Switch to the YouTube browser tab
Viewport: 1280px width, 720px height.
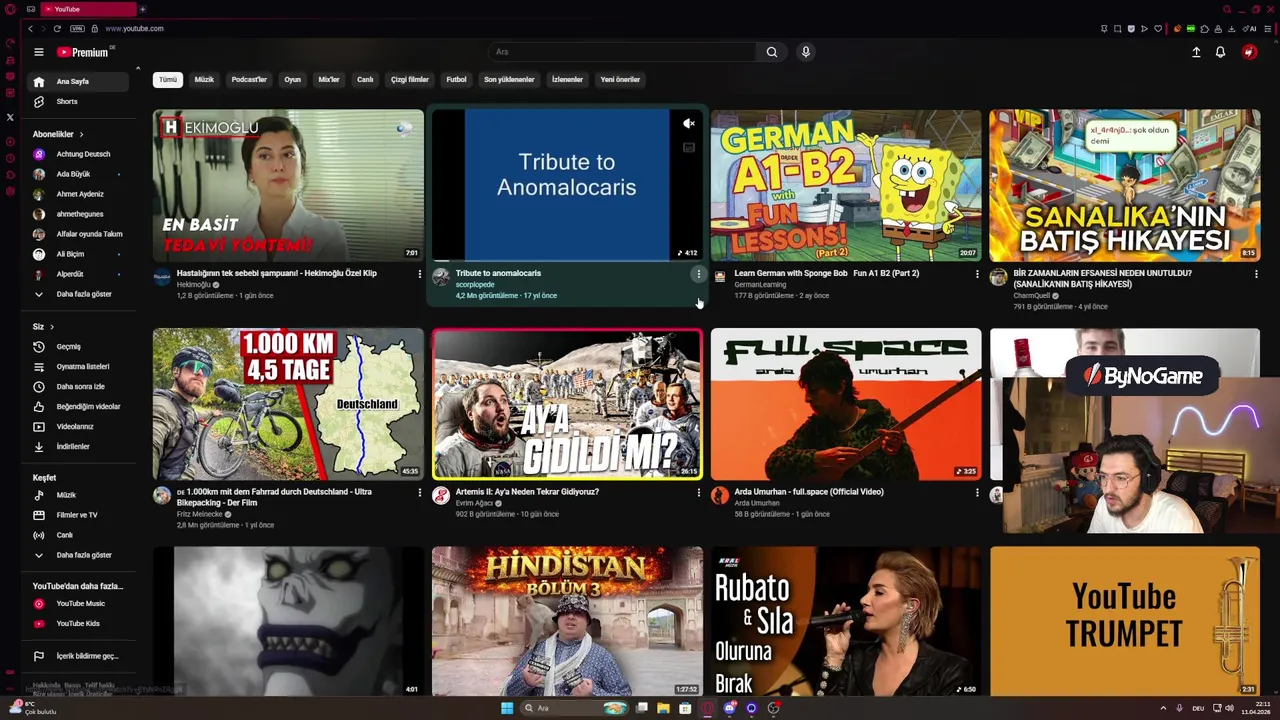[88, 9]
